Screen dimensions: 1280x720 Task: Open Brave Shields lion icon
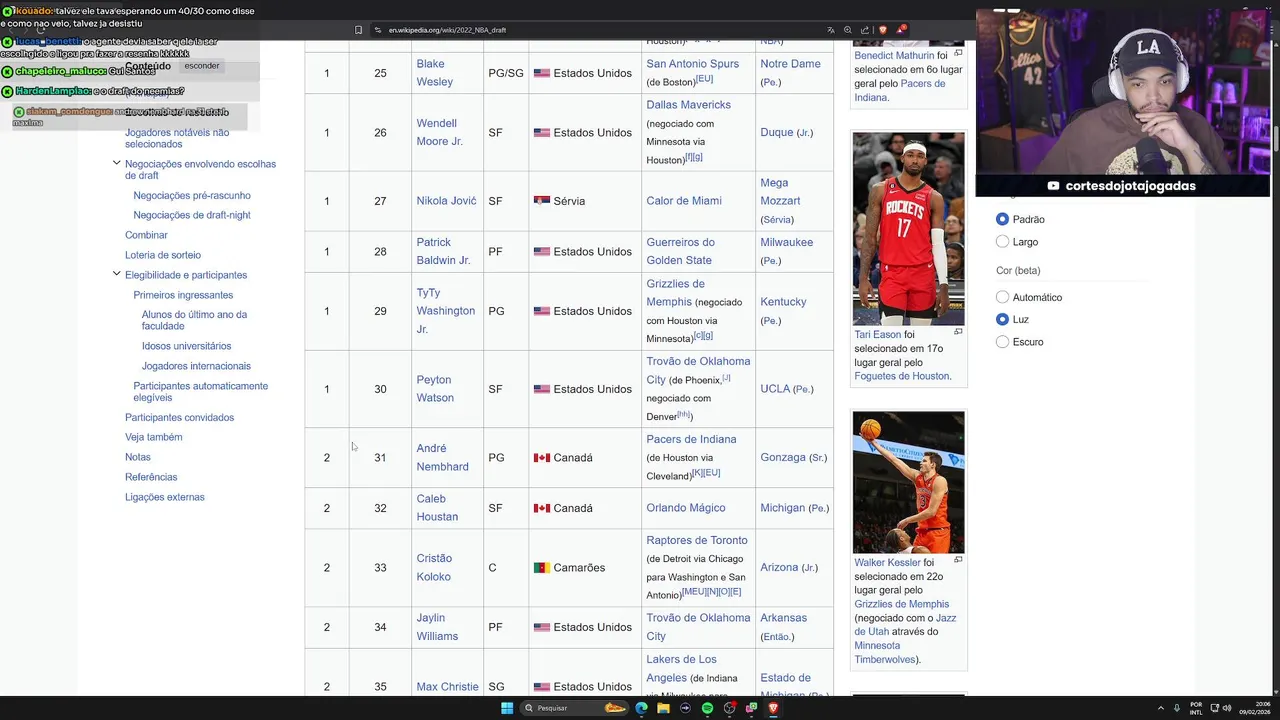coord(882,30)
